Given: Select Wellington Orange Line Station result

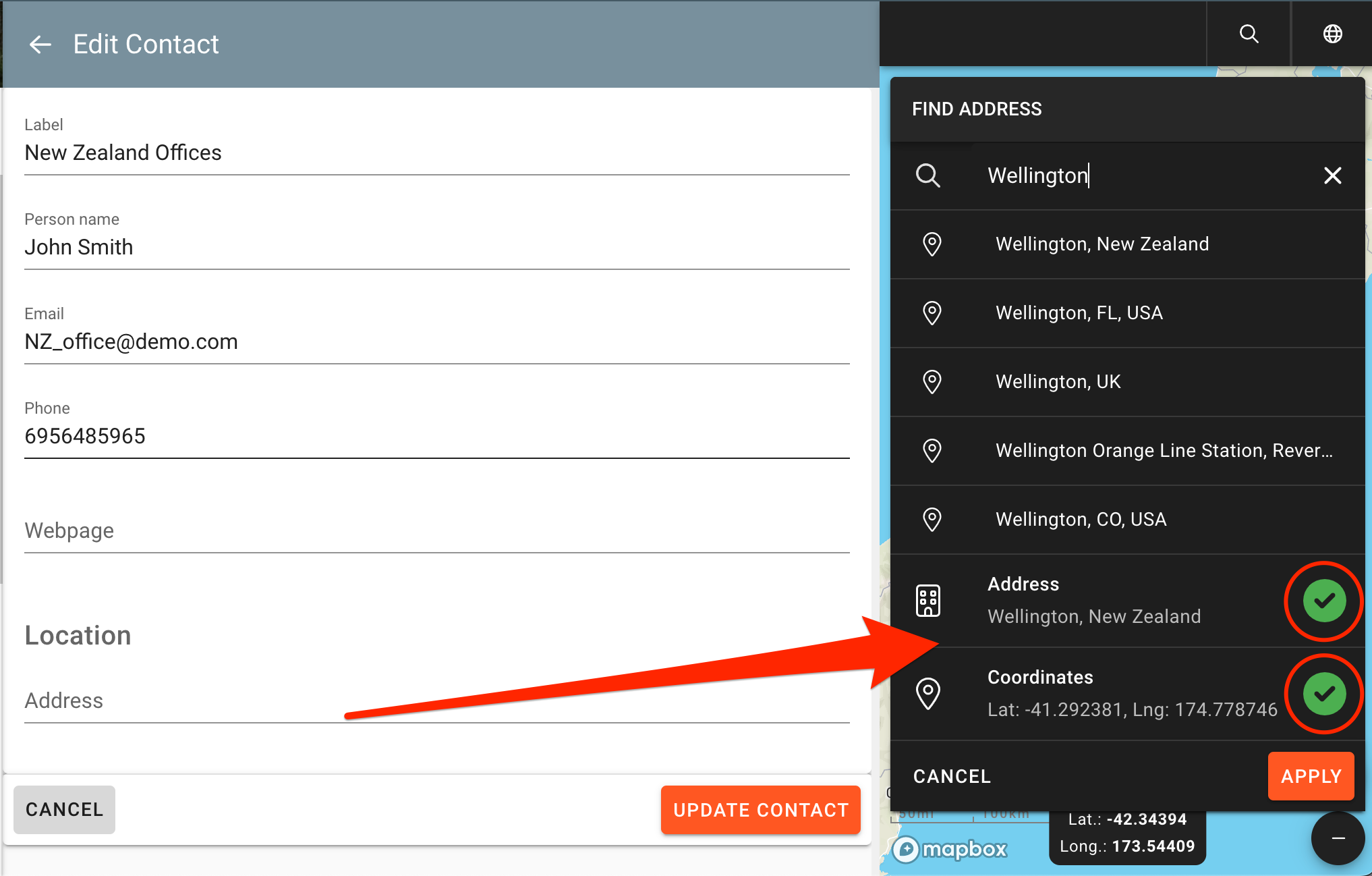Looking at the screenshot, I should [1164, 451].
